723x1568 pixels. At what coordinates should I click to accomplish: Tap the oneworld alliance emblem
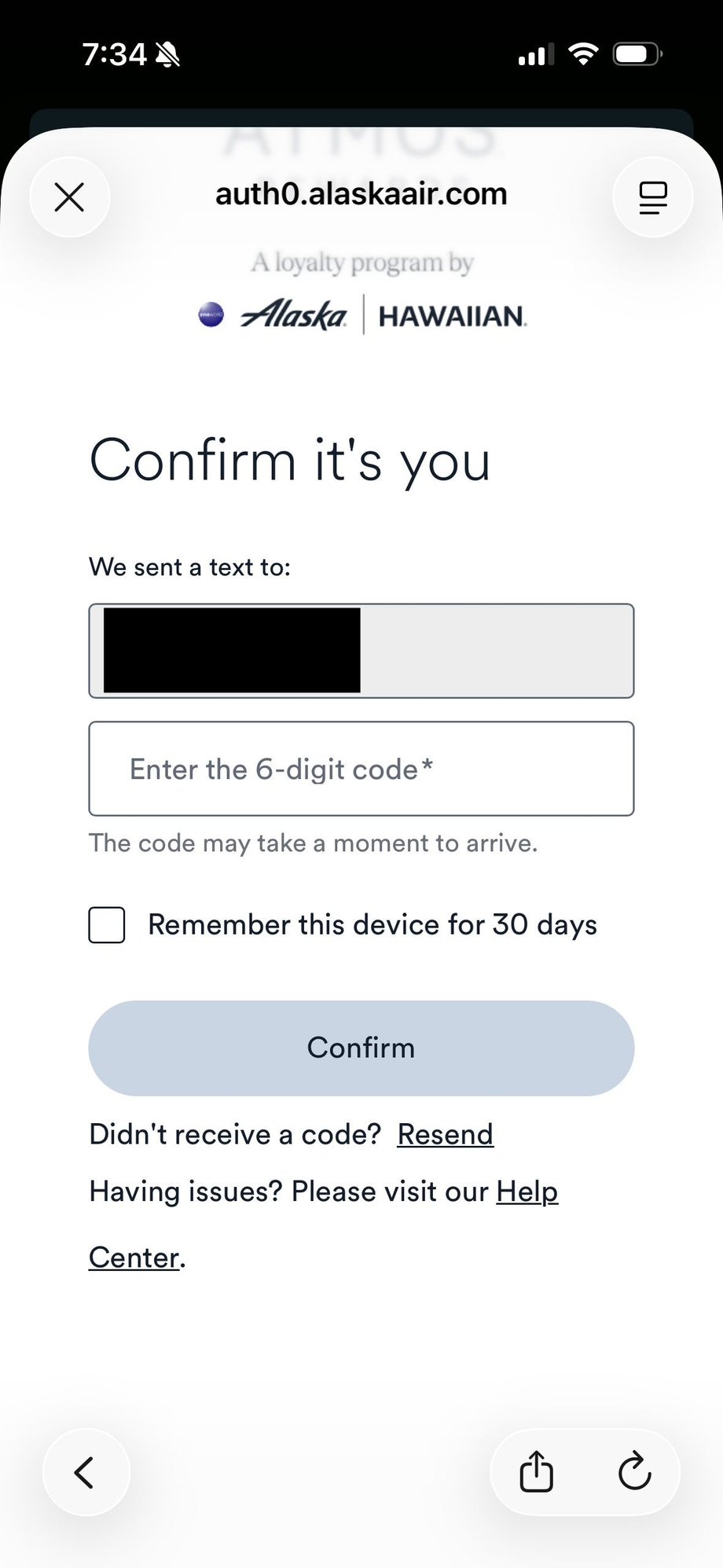211,315
